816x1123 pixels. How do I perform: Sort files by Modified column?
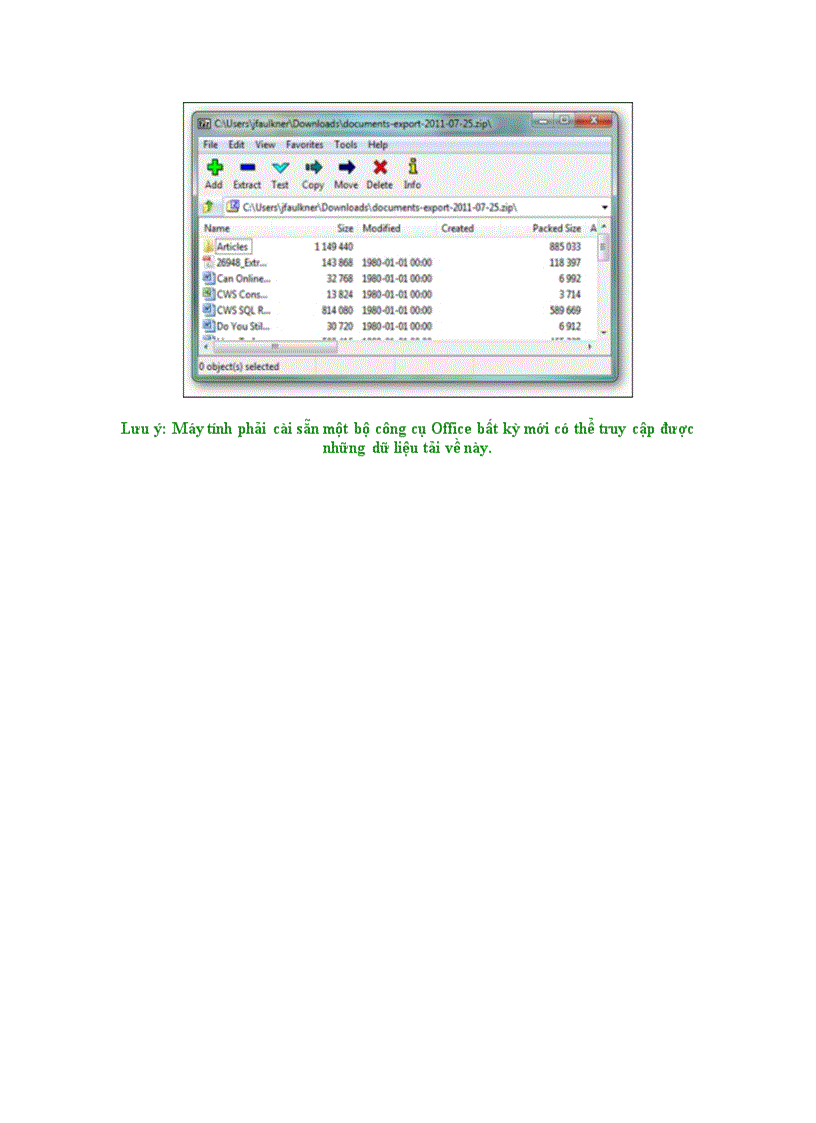tap(381, 229)
